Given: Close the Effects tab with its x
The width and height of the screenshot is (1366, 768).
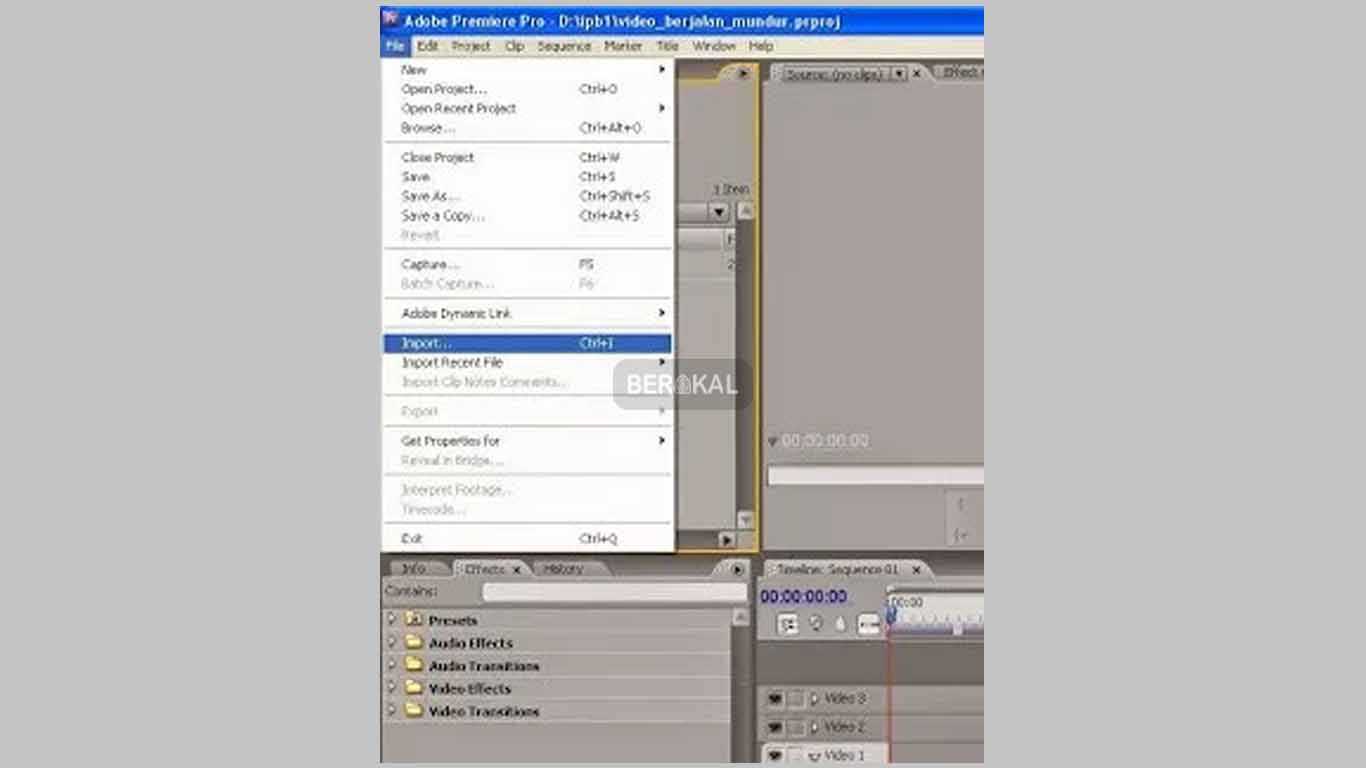Looking at the screenshot, I should point(517,569).
